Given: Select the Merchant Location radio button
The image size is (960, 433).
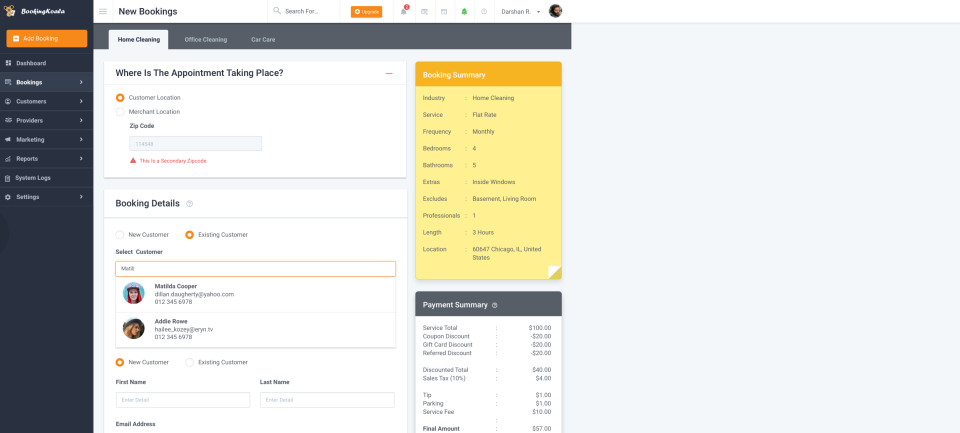Looking at the screenshot, I should [121, 112].
